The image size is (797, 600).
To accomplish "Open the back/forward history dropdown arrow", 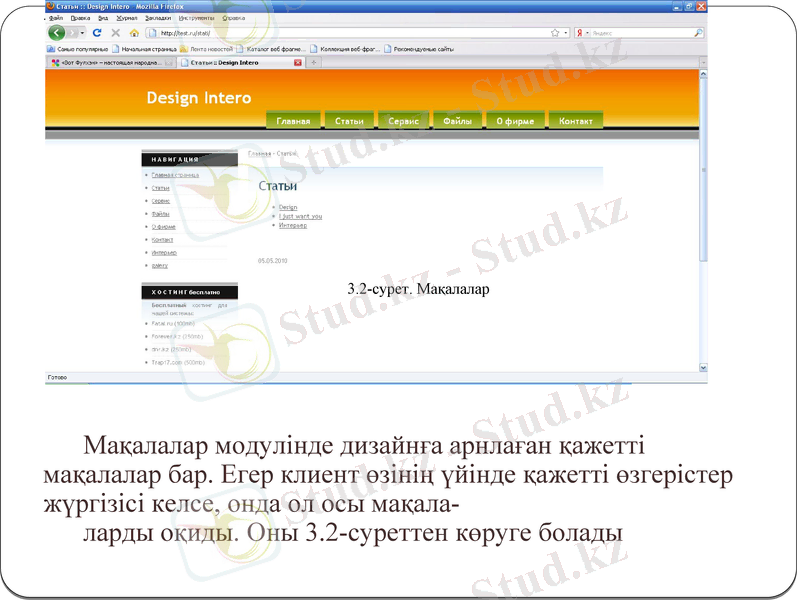I will click(x=82, y=33).
